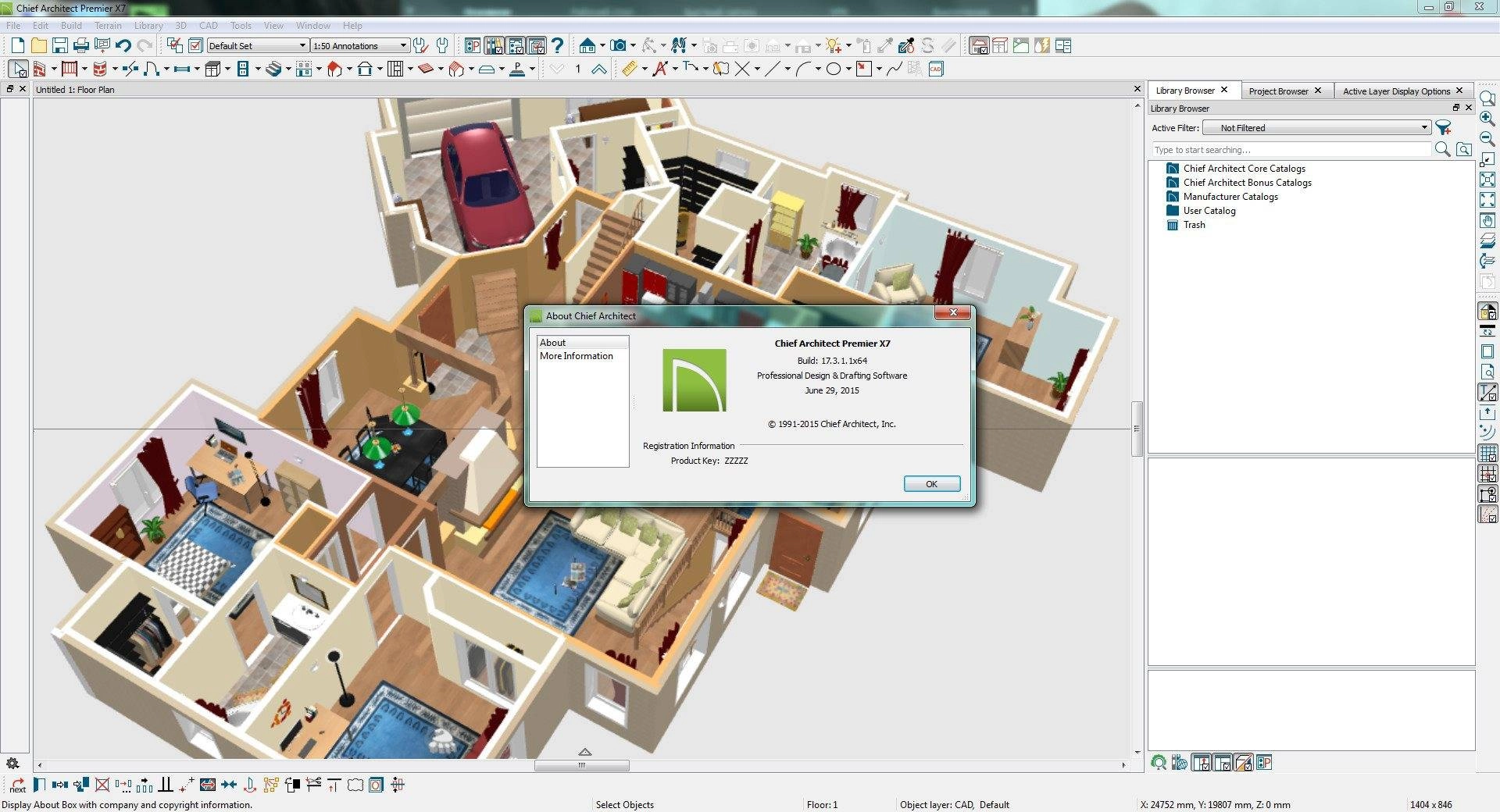
Task: Click the Zoom Out magnifier on right sidebar
Action: click(x=1487, y=139)
